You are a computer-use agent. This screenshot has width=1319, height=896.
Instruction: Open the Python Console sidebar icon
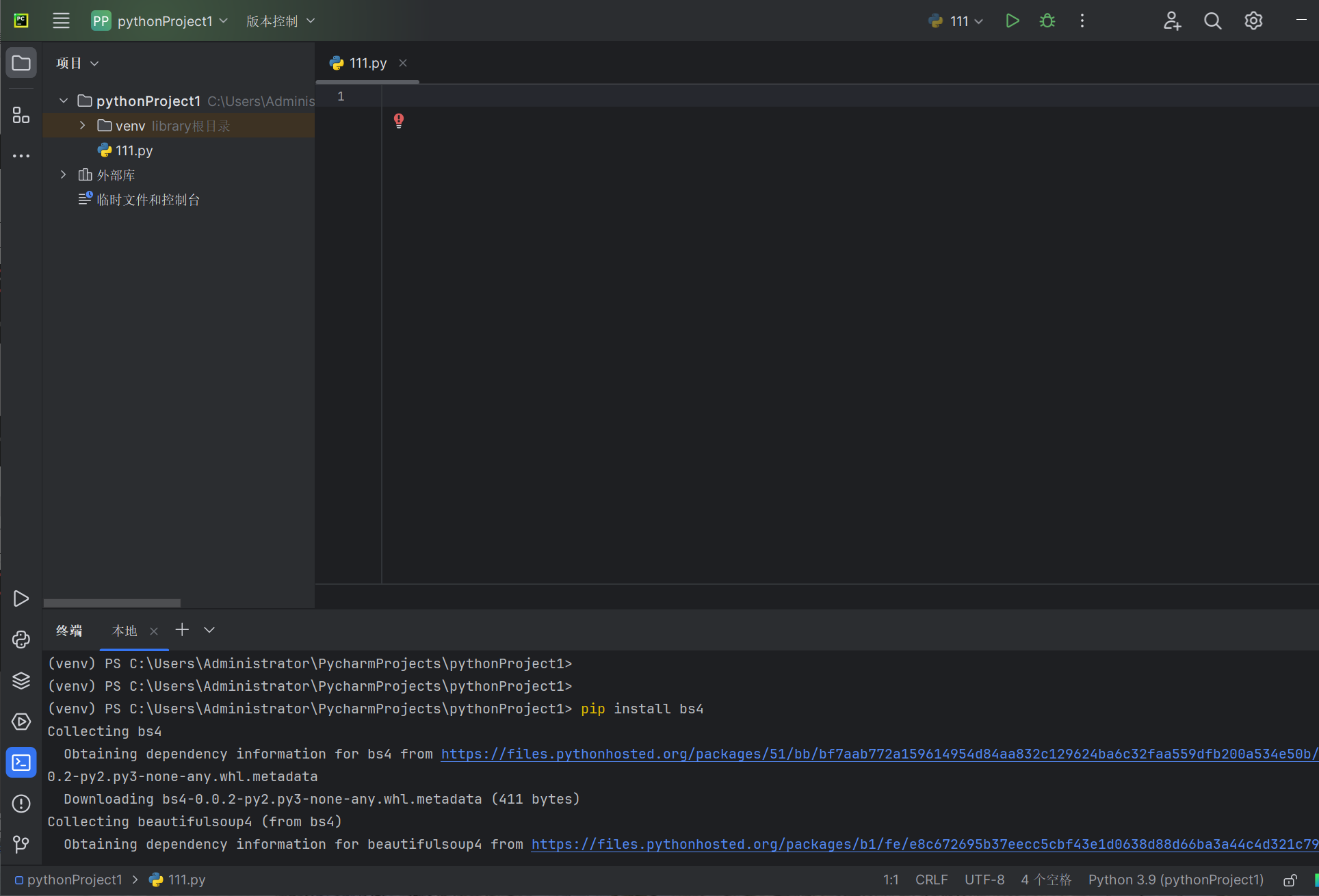click(x=21, y=640)
